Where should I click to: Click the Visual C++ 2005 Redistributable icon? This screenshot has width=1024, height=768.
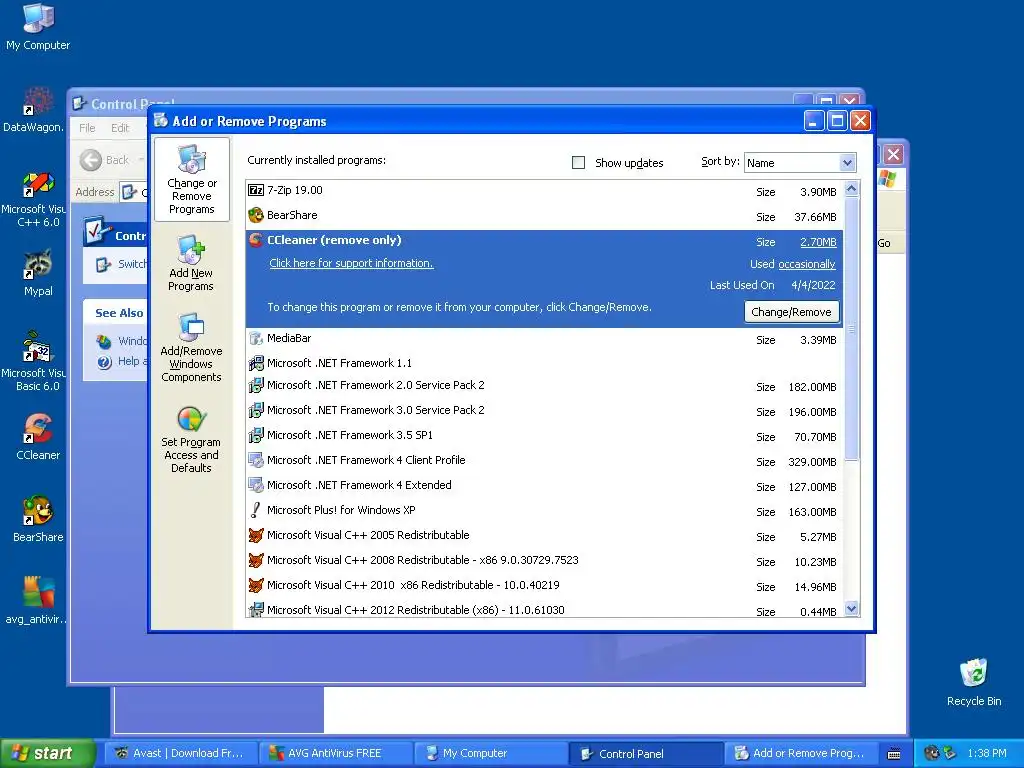pyautogui.click(x=256, y=536)
